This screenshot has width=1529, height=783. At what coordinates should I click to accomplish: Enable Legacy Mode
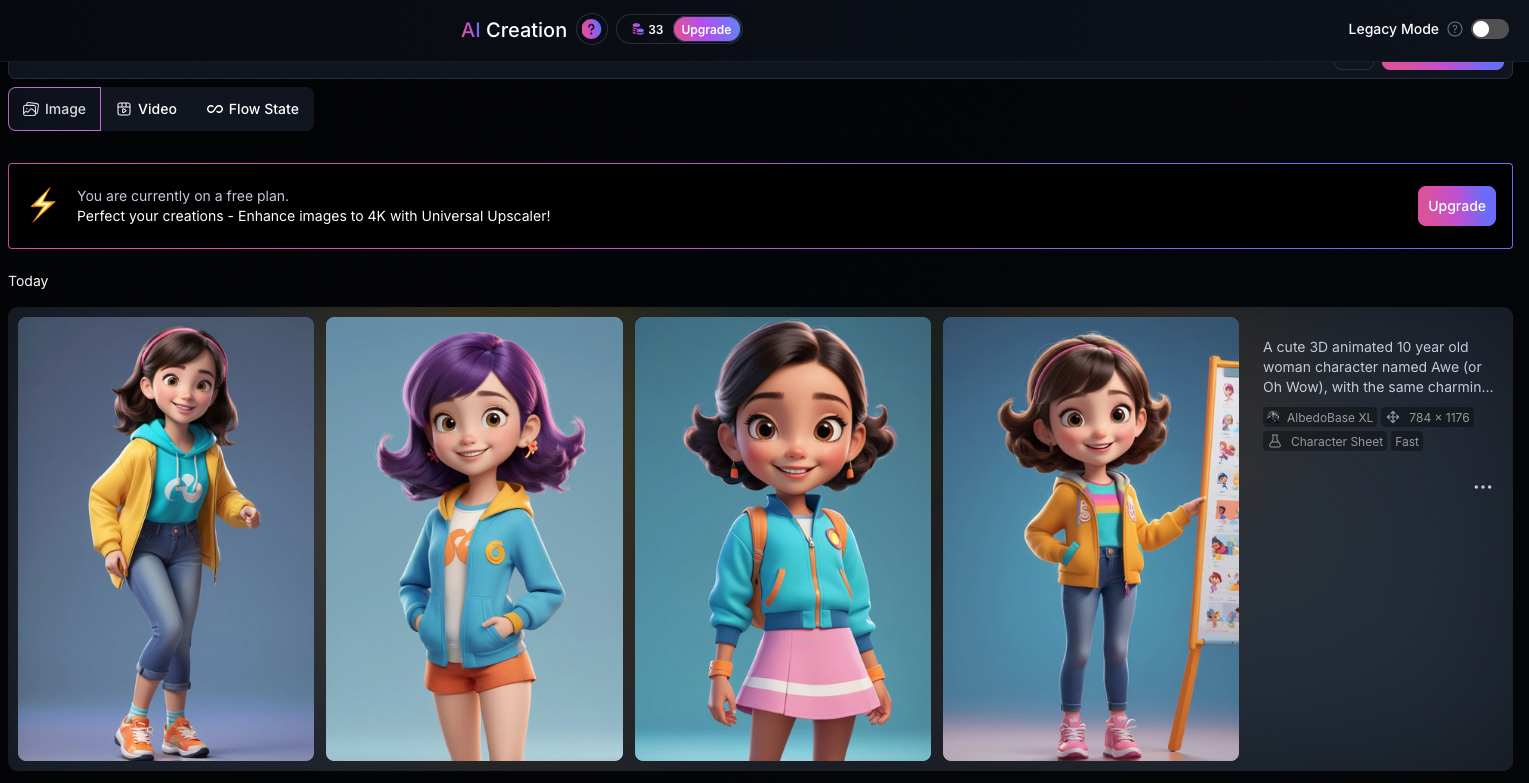coord(1489,29)
